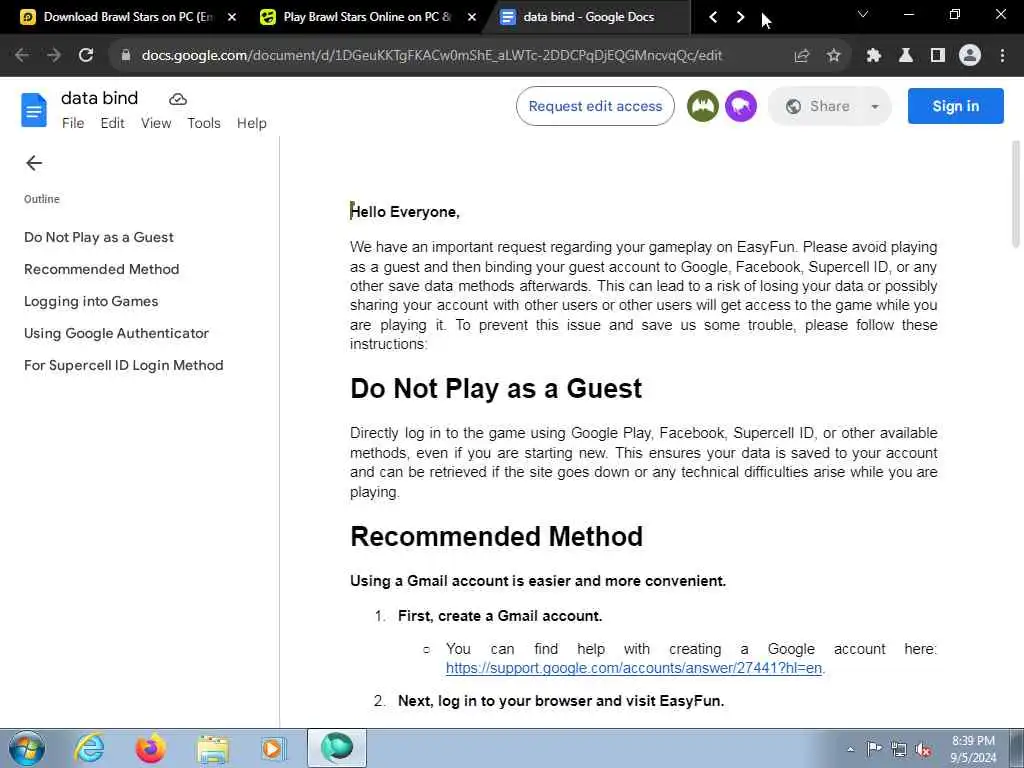This screenshot has width=1024, height=768.
Task: View site security lock icon
Action: click(x=126, y=56)
